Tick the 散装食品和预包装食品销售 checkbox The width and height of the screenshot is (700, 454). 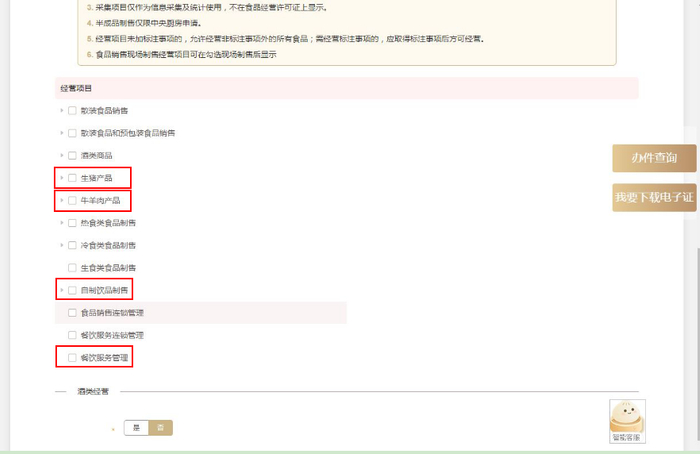pos(72,133)
